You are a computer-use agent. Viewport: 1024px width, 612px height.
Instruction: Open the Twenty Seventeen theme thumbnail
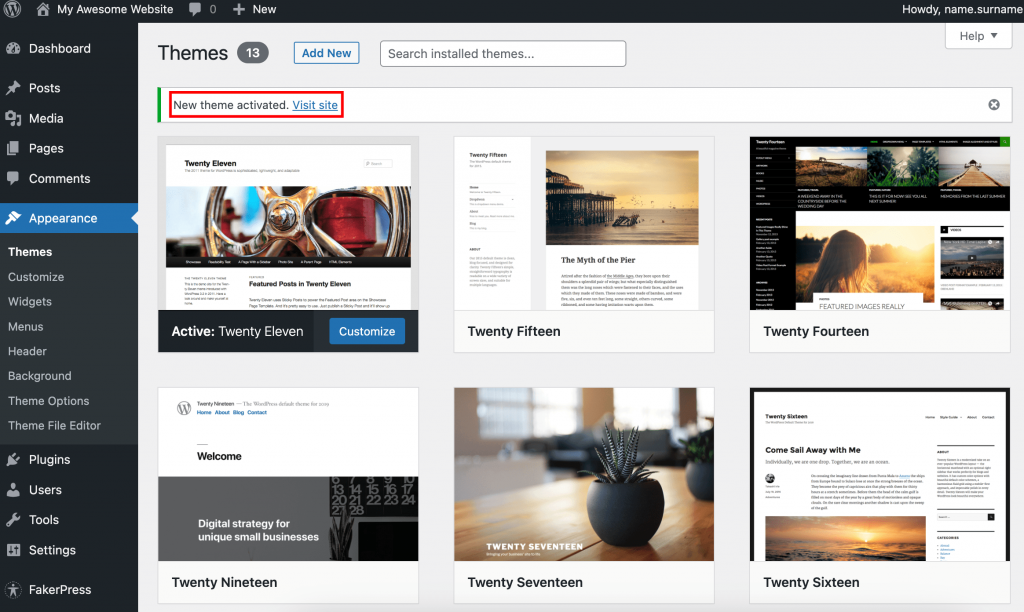(x=584, y=474)
